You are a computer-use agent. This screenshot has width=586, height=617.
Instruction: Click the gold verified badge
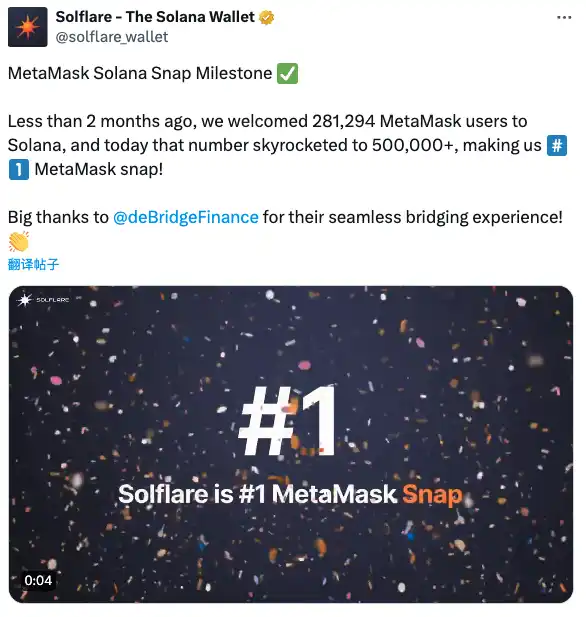[266, 17]
